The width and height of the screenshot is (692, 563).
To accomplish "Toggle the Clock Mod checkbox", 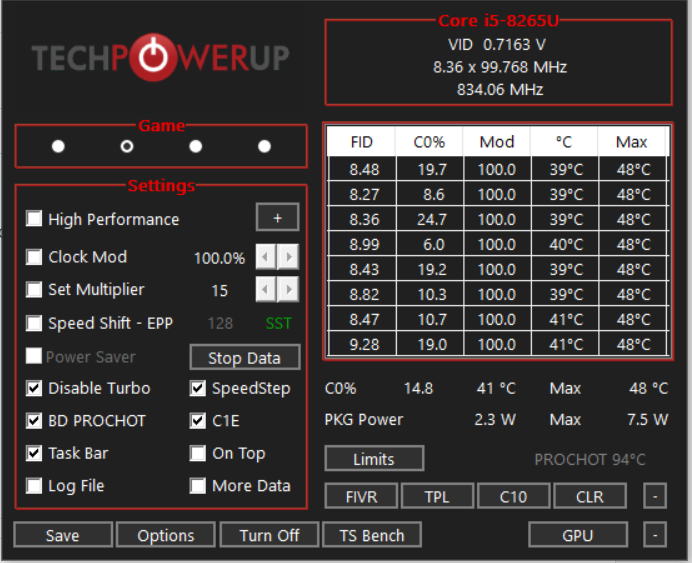I will (34, 256).
